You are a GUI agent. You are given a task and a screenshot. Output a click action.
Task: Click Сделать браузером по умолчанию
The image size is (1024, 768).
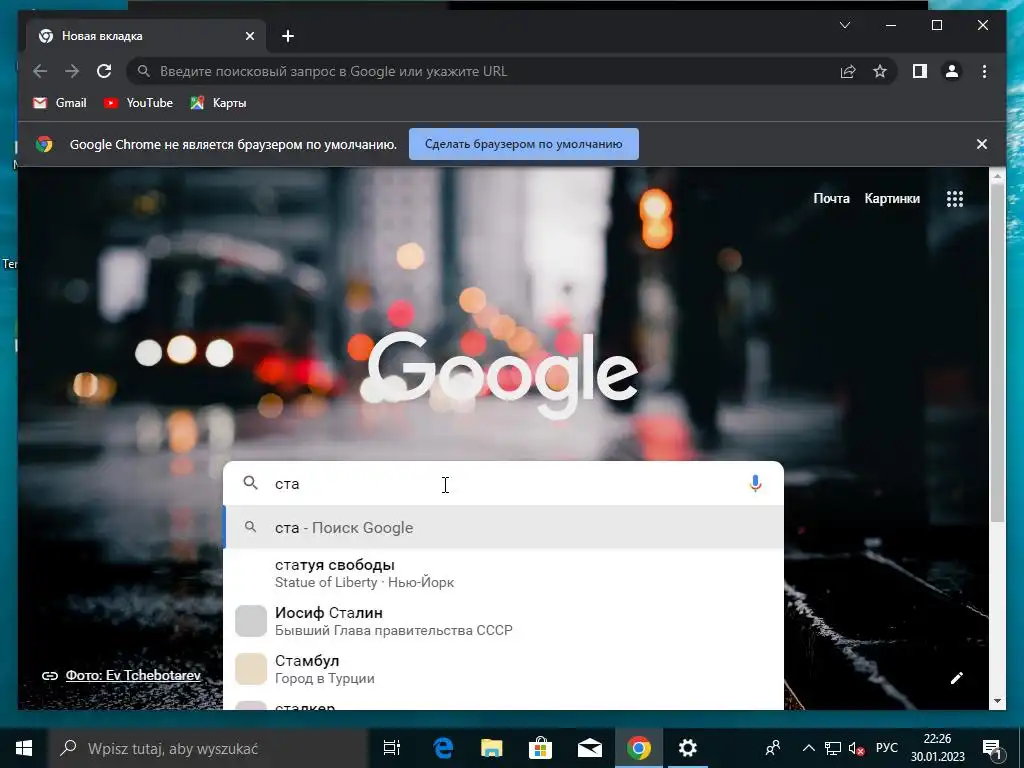(x=524, y=144)
